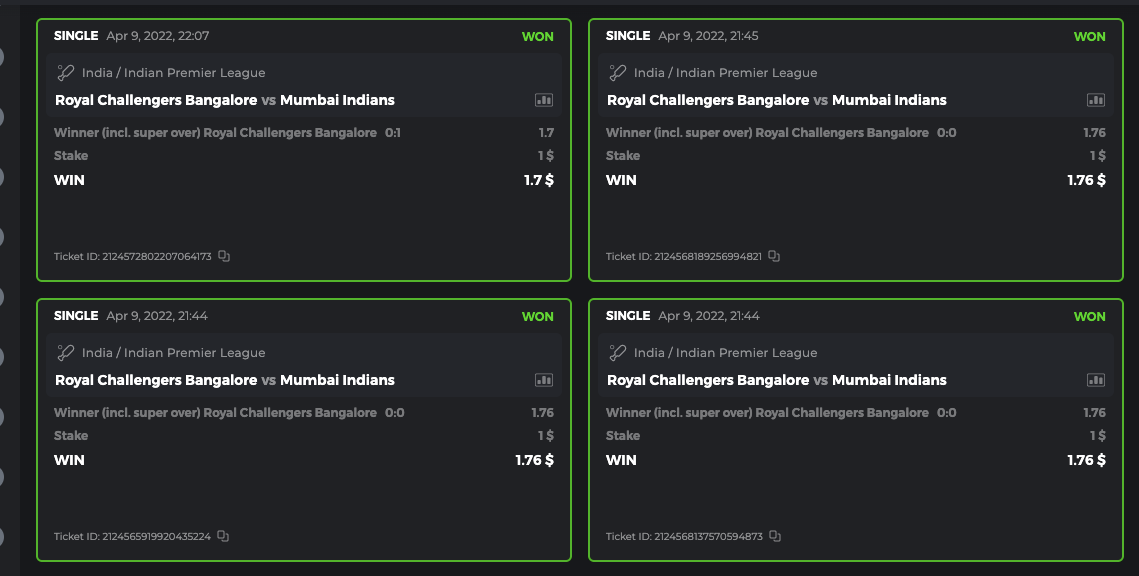This screenshot has height=576, width=1139.
Task: Click cricket sport icon in 22:07 bet
Action: 66,73
